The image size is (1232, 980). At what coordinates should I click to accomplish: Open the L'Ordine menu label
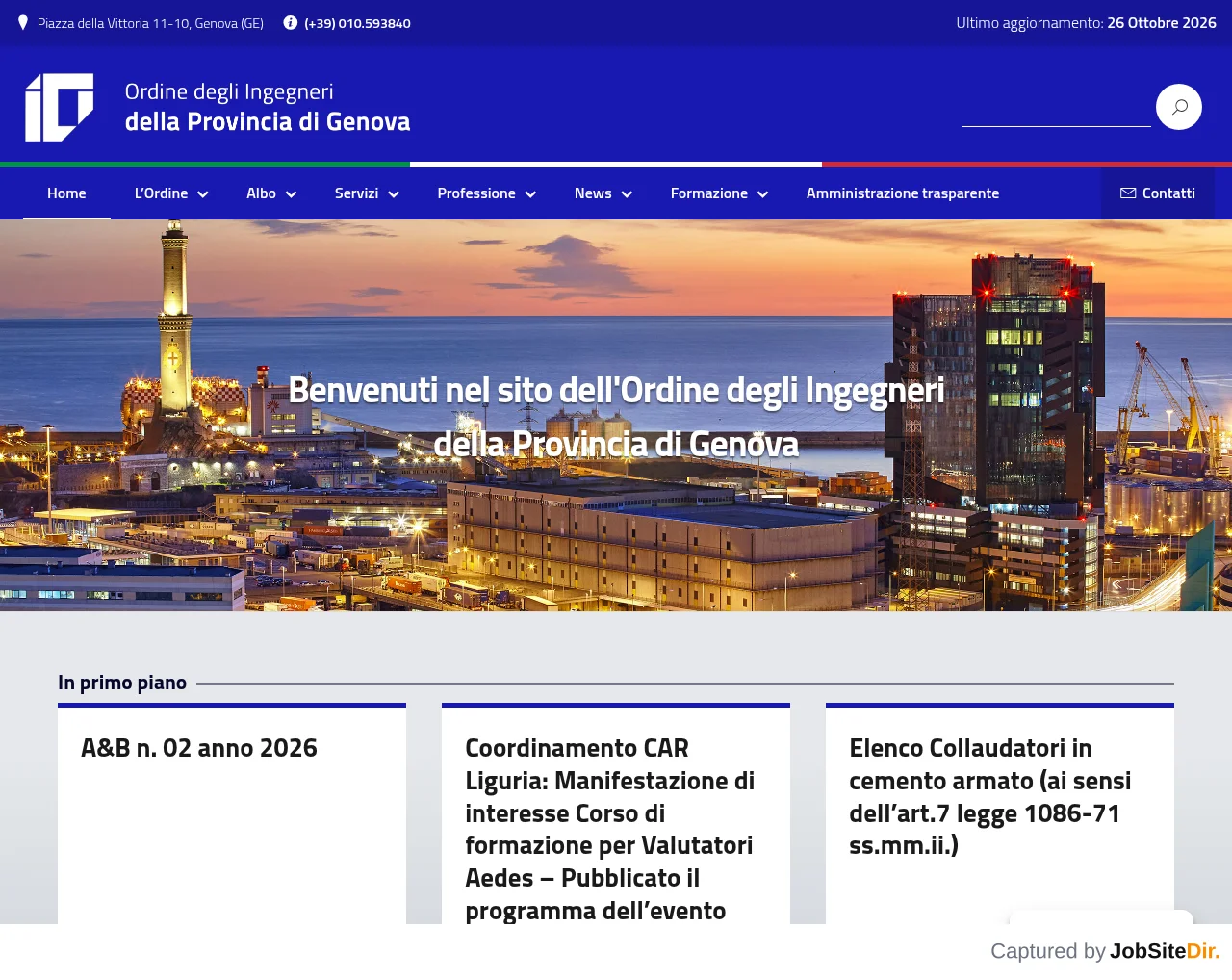tap(161, 193)
